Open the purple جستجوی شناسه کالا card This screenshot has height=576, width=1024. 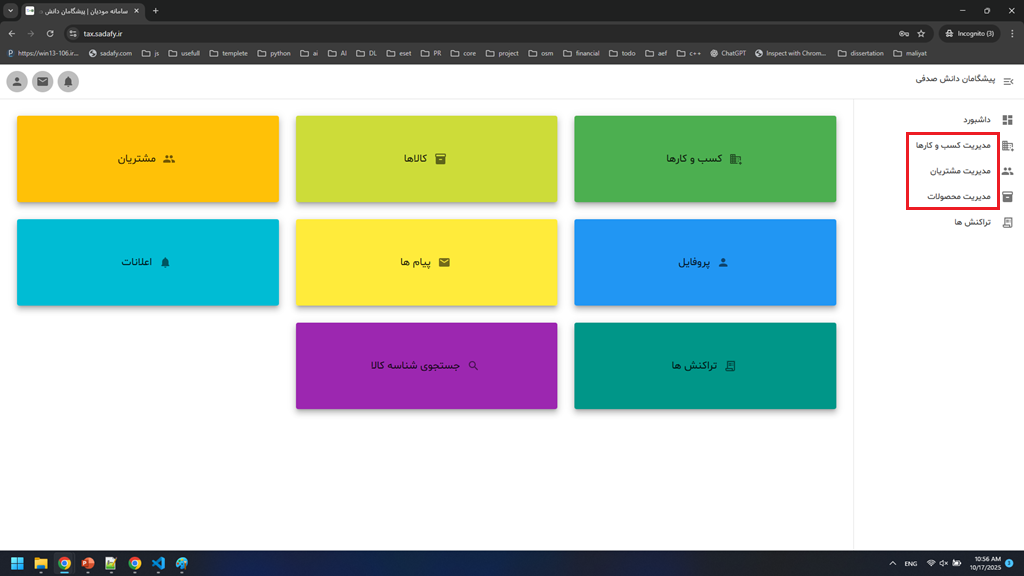426,366
